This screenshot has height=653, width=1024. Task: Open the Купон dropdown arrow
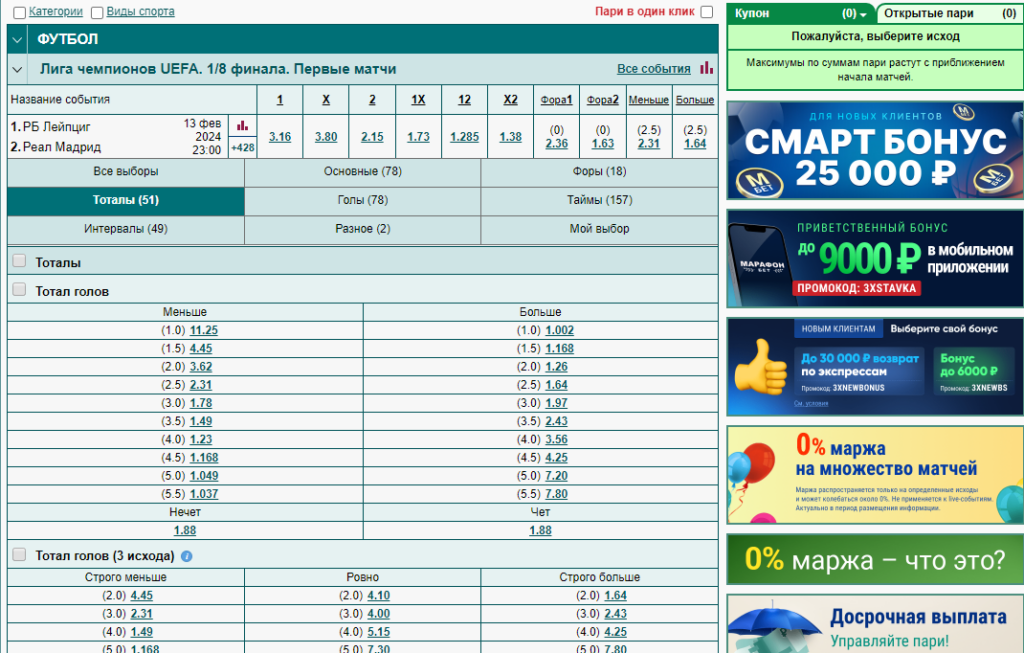[863, 14]
